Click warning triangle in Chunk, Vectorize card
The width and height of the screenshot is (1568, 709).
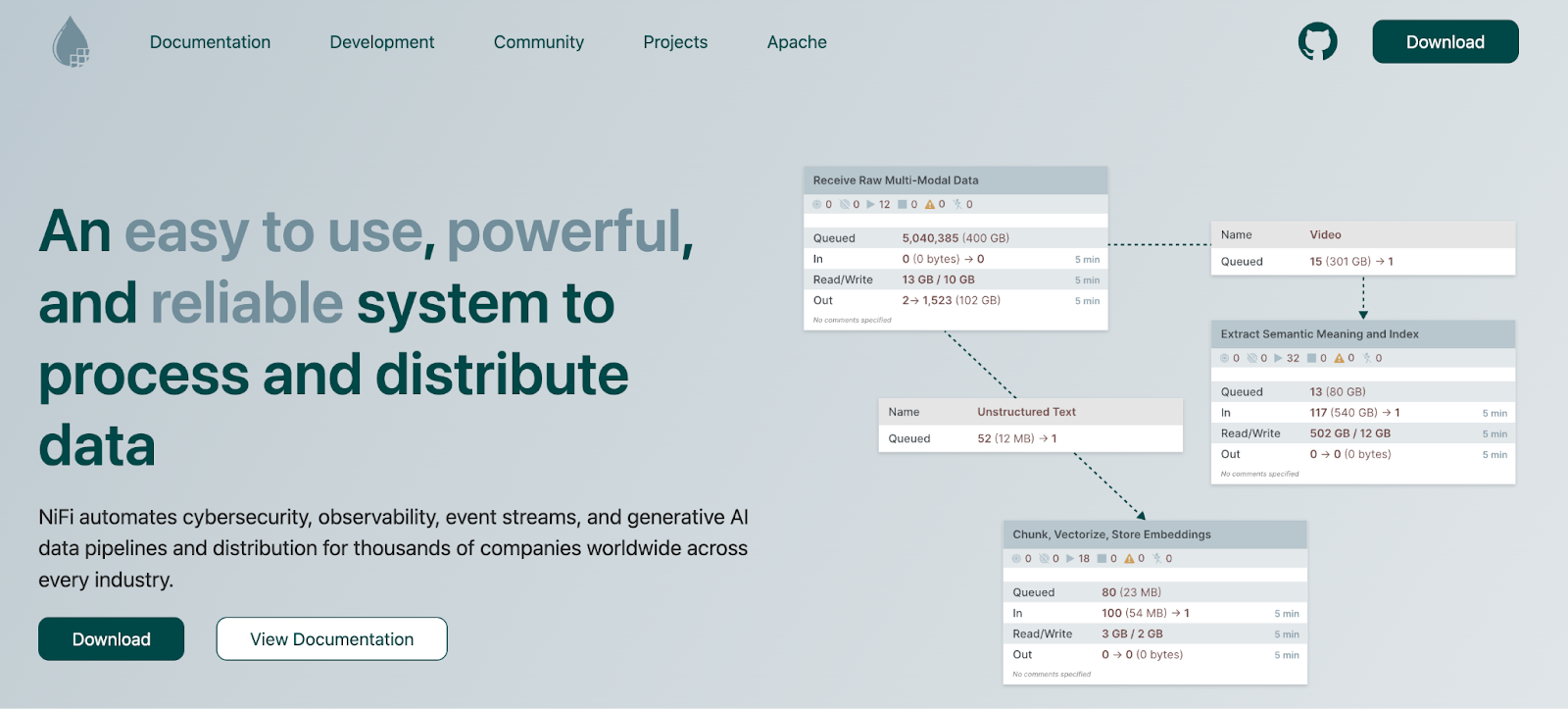[x=1129, y=559]
